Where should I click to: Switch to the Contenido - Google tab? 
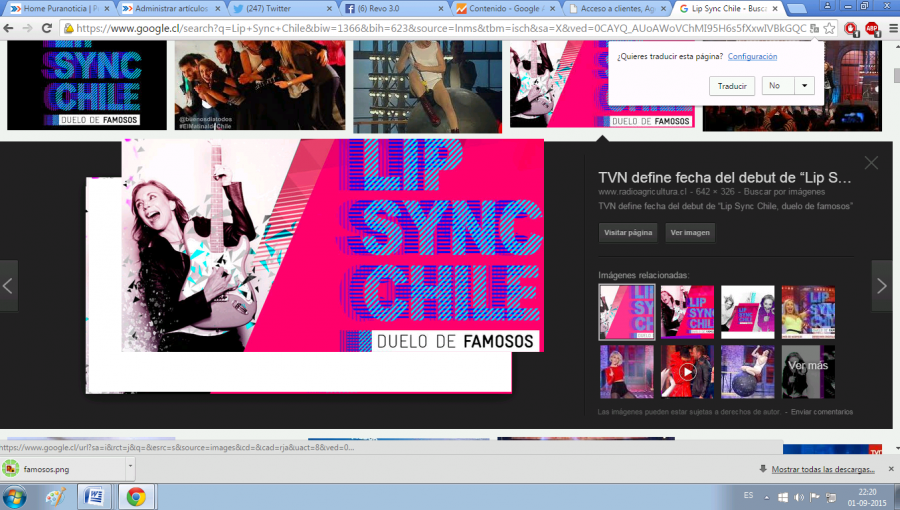(x=505, y=9)
